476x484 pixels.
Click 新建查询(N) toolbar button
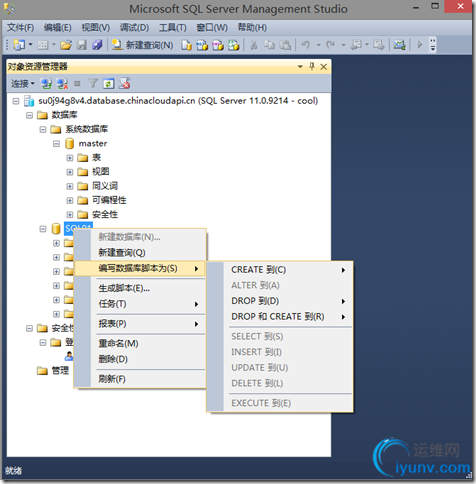(x=142, y=45)
